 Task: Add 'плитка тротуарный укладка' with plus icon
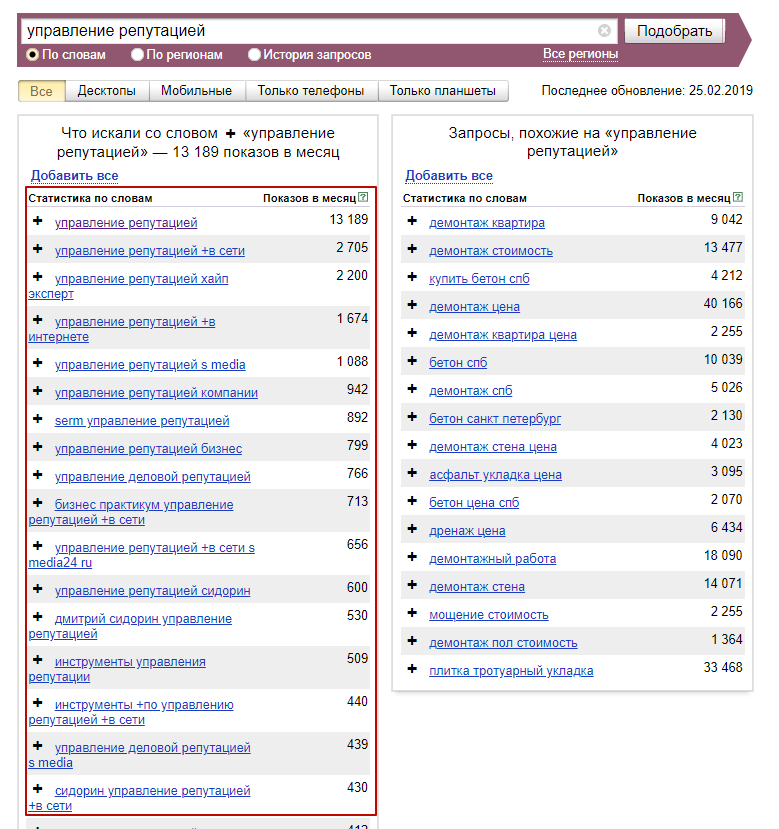pos(412,669)
